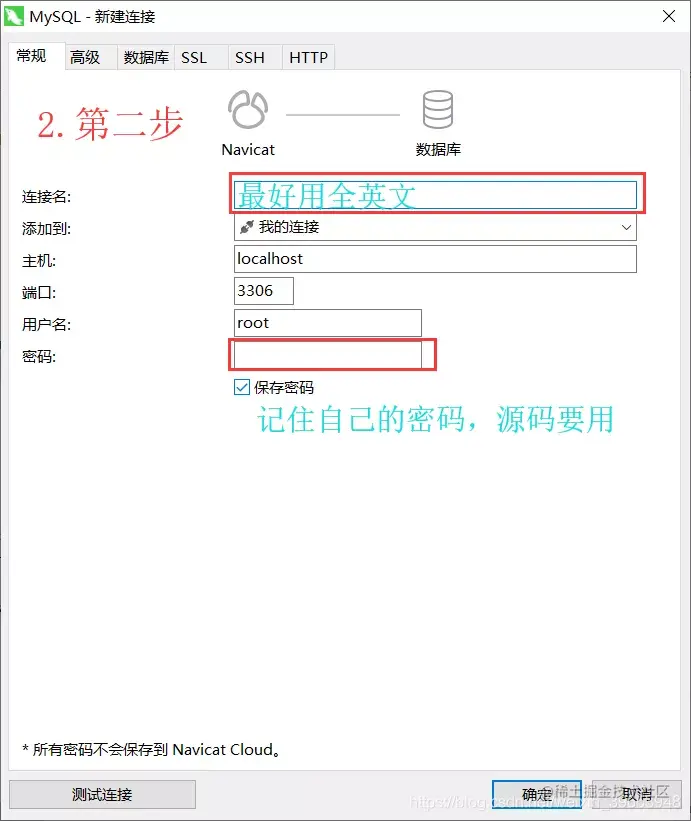The image size is (691, 821).
Task: Open the 我的连接 combo box
Action: 435,227
